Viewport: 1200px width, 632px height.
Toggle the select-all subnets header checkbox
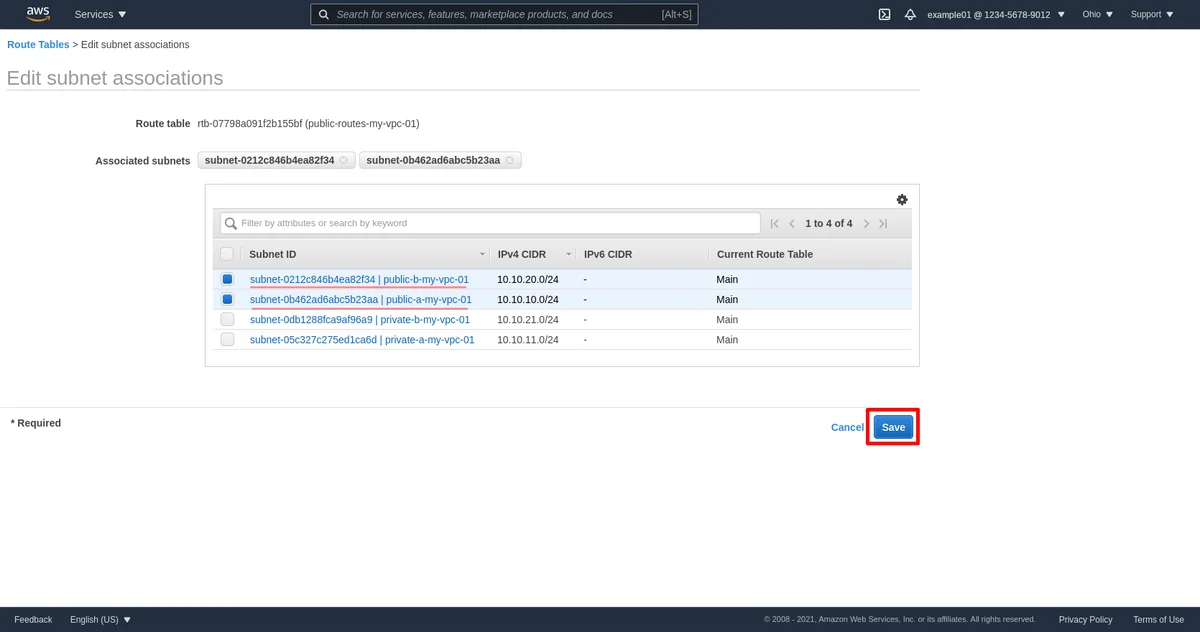click(227, 254)
